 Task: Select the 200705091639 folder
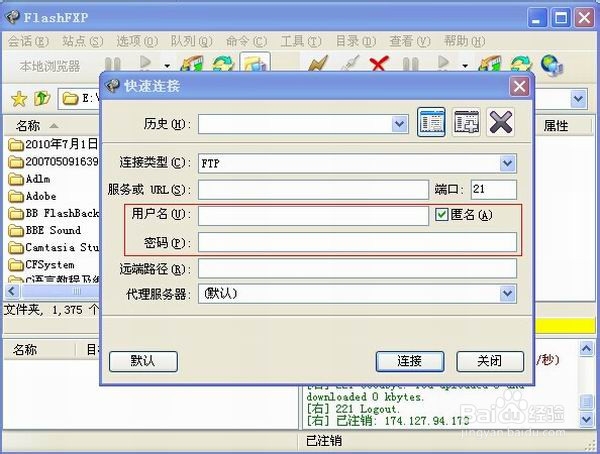(x=54, y=162)
